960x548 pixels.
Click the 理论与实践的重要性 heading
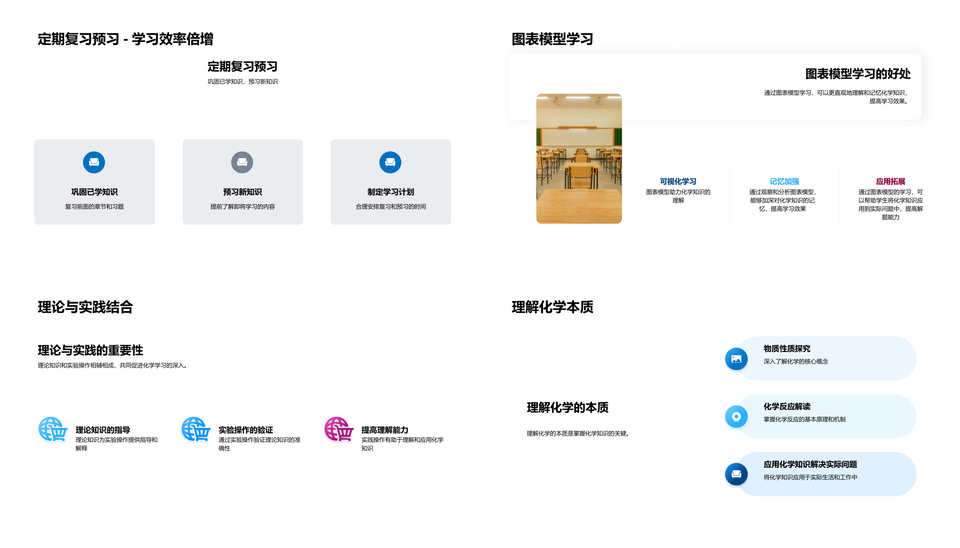pos(90,350)
